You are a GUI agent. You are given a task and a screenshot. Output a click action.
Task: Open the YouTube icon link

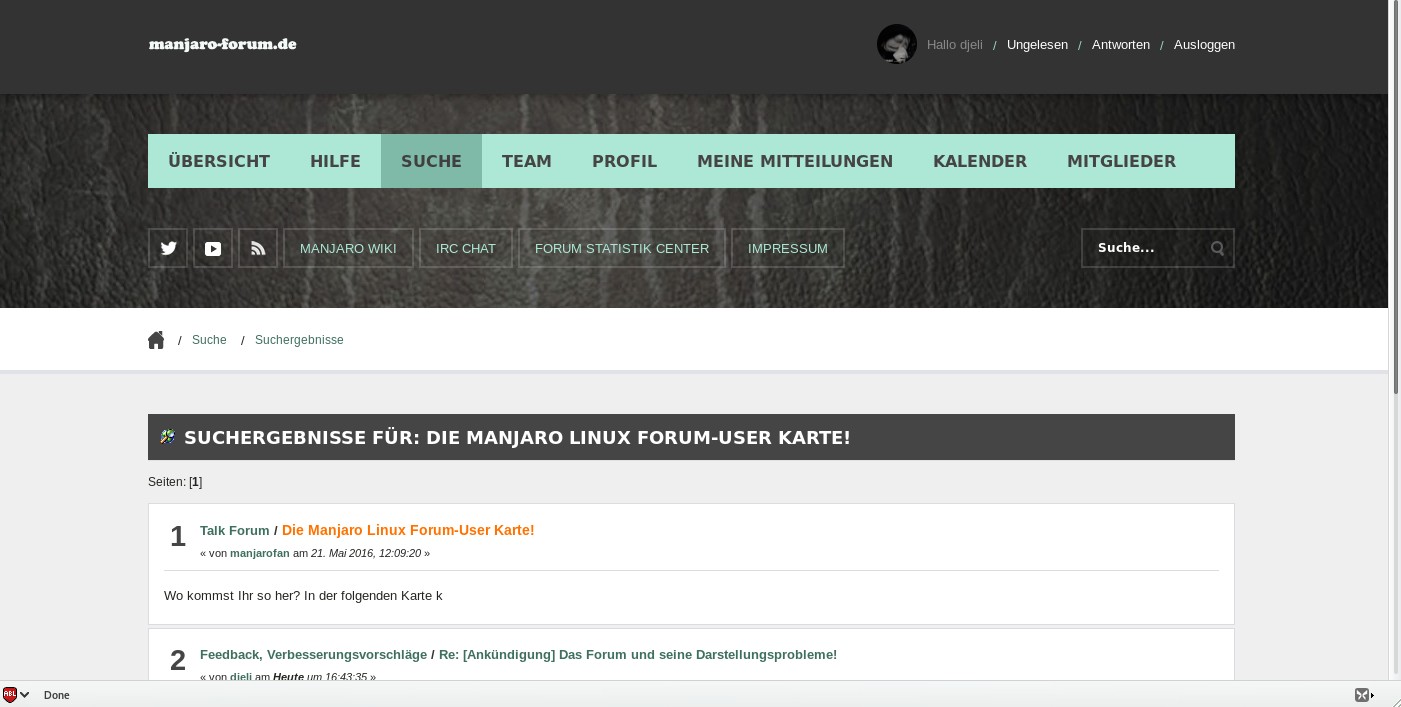213,248
